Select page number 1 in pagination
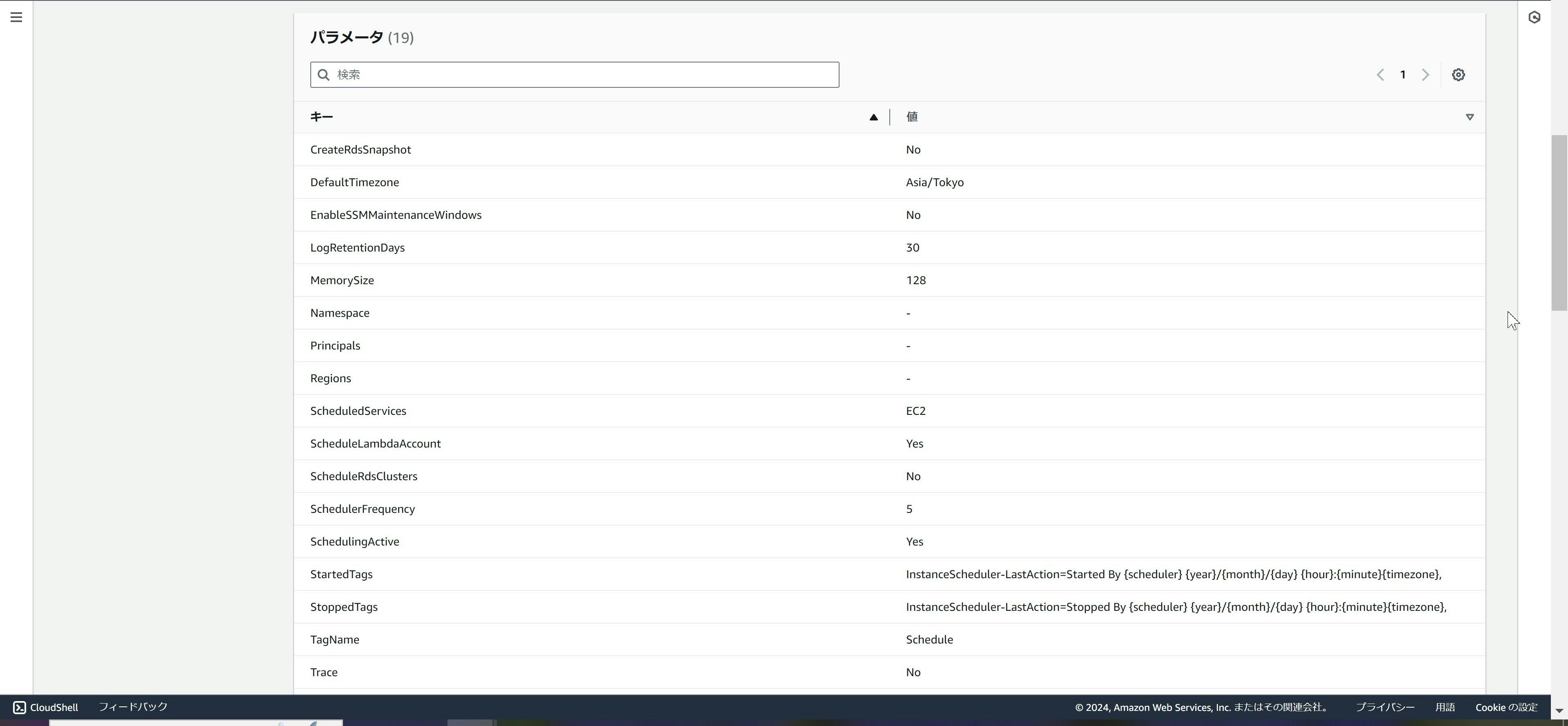 [x=1403, y=75]
